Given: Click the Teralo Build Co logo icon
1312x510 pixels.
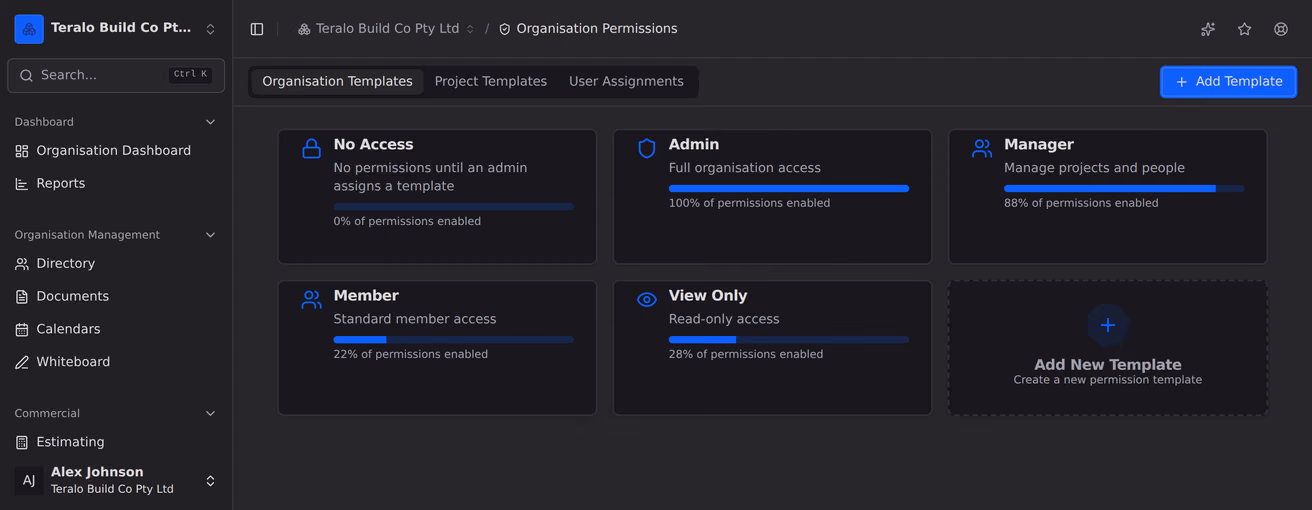Looking at the screenshot, I should [x=29, y=29].
